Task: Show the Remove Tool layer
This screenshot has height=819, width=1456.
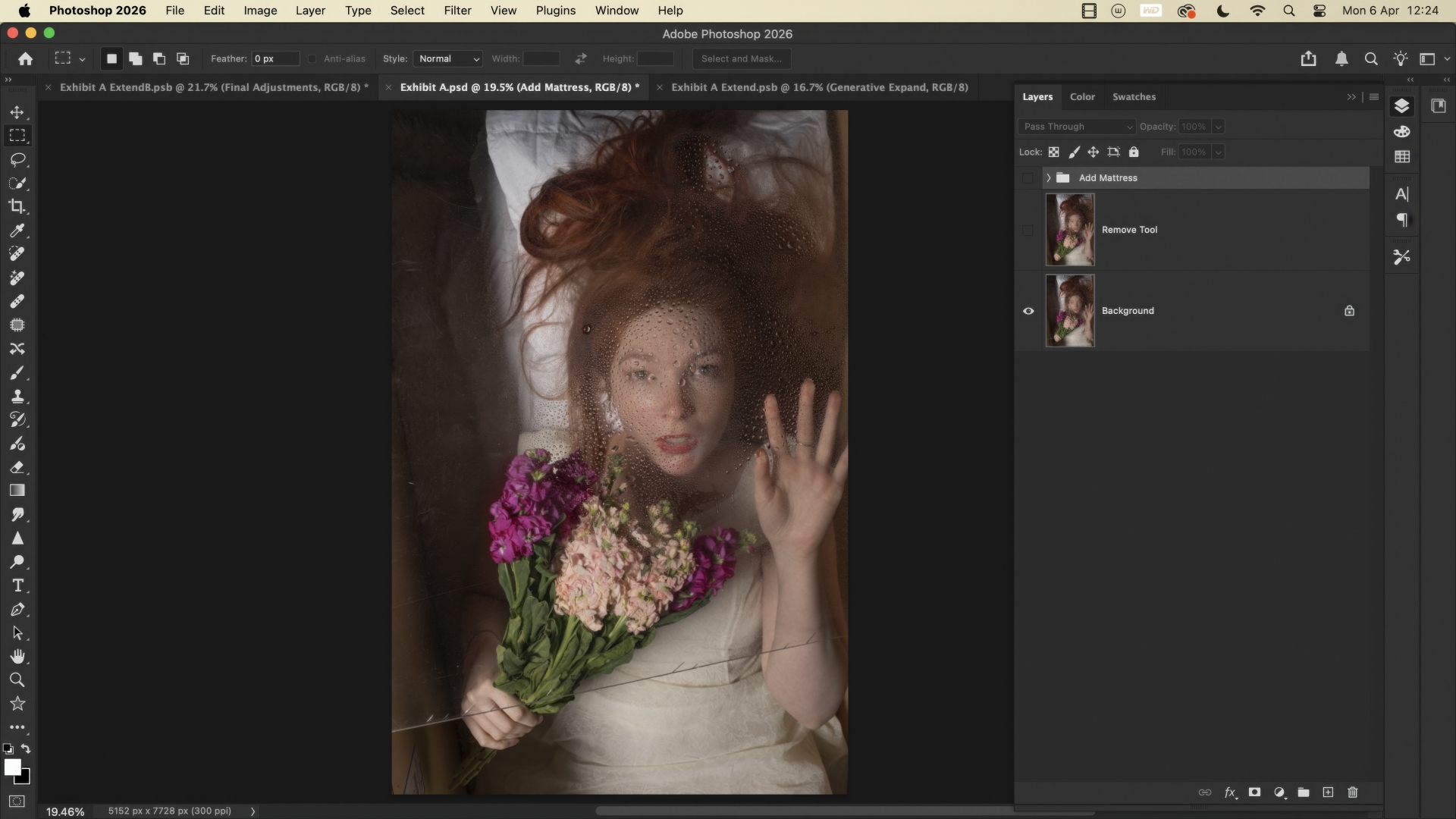Action: tap(1028, 230)
